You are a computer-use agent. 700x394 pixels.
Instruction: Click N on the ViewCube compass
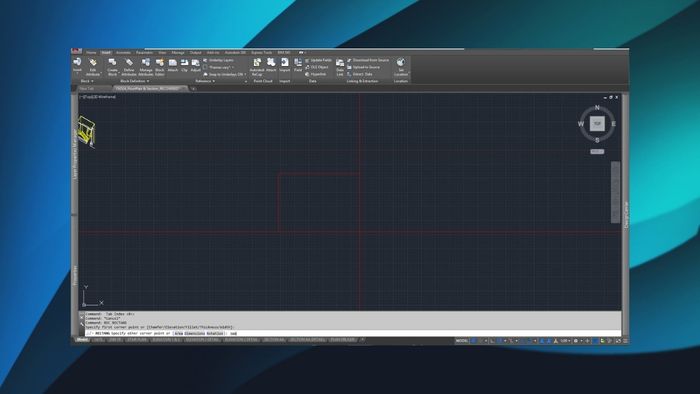597,108
